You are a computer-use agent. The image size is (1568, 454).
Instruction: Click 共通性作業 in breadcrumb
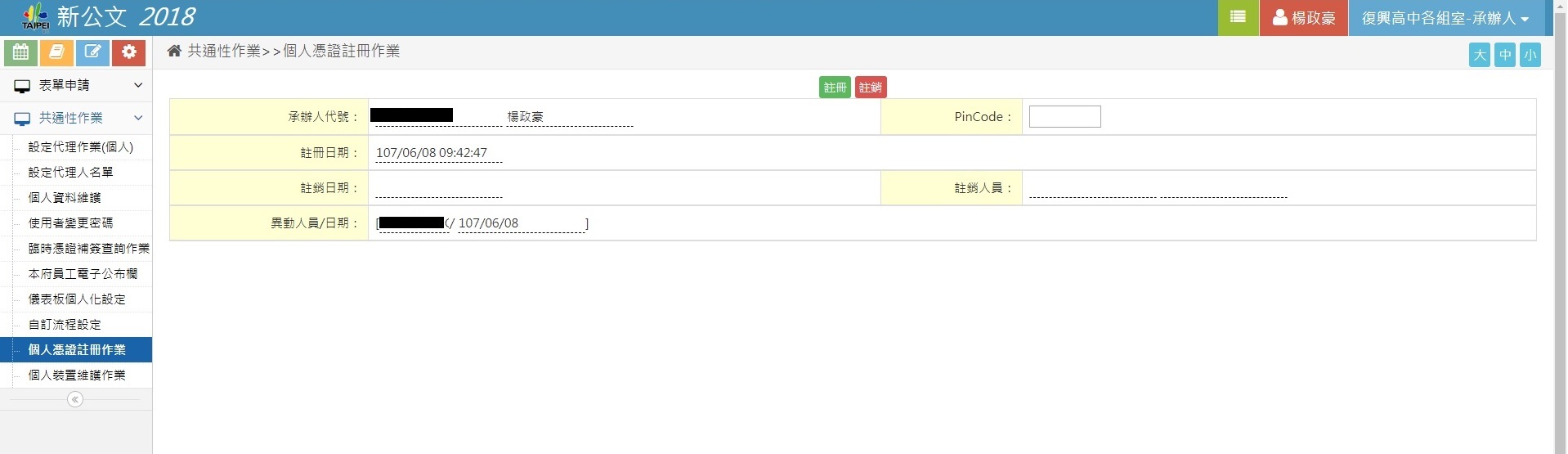[x=223, y=51]
